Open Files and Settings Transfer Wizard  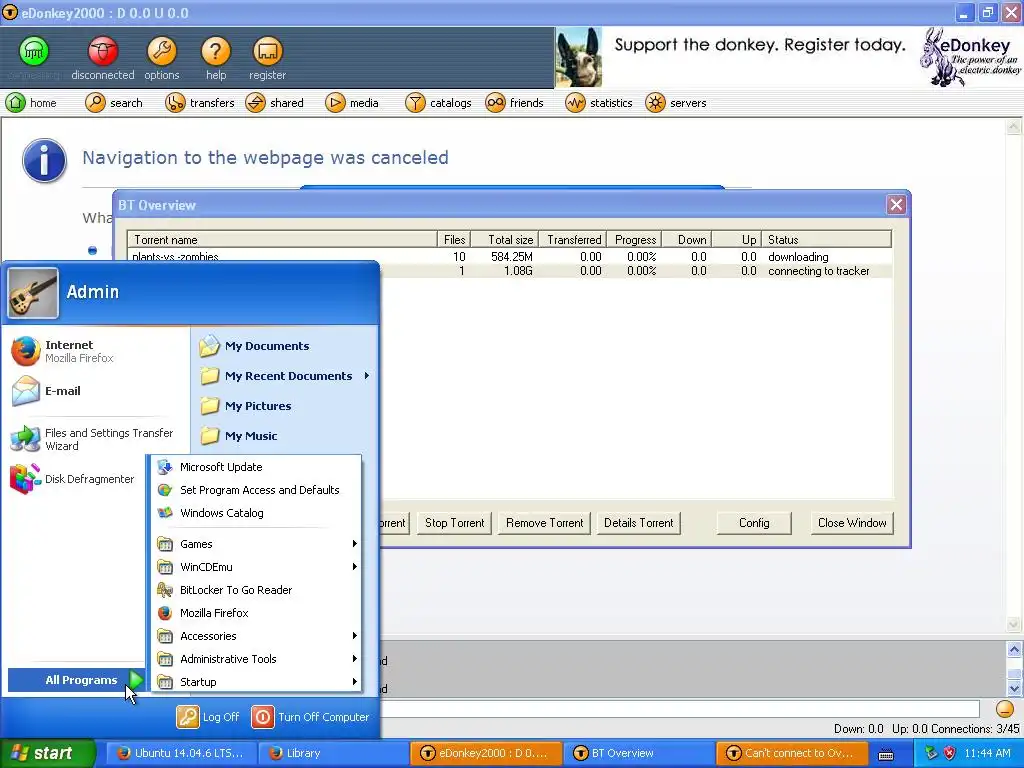point(92,440)
